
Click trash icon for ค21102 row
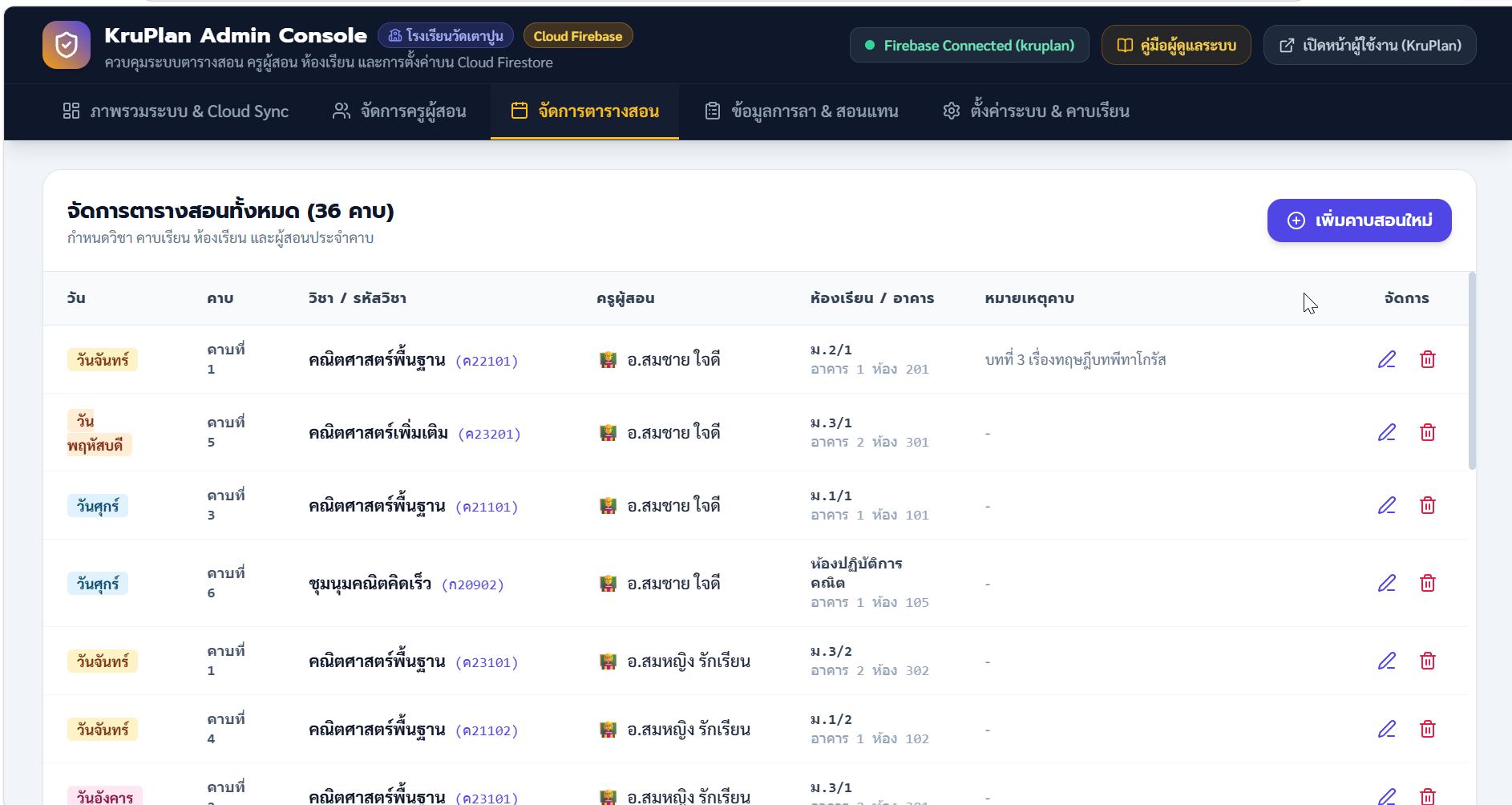[1428, 729]
